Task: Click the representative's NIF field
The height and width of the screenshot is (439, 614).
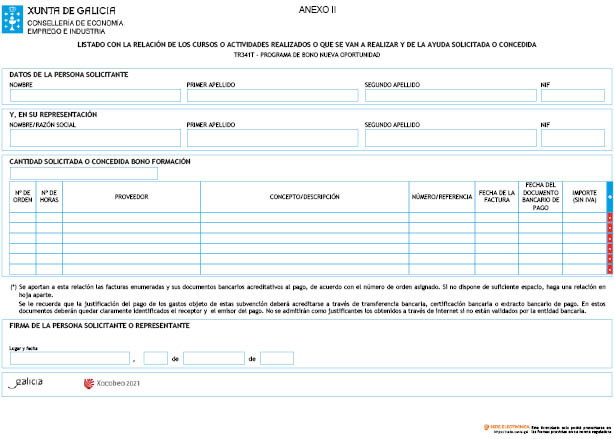Action: (x=572, y=138)
